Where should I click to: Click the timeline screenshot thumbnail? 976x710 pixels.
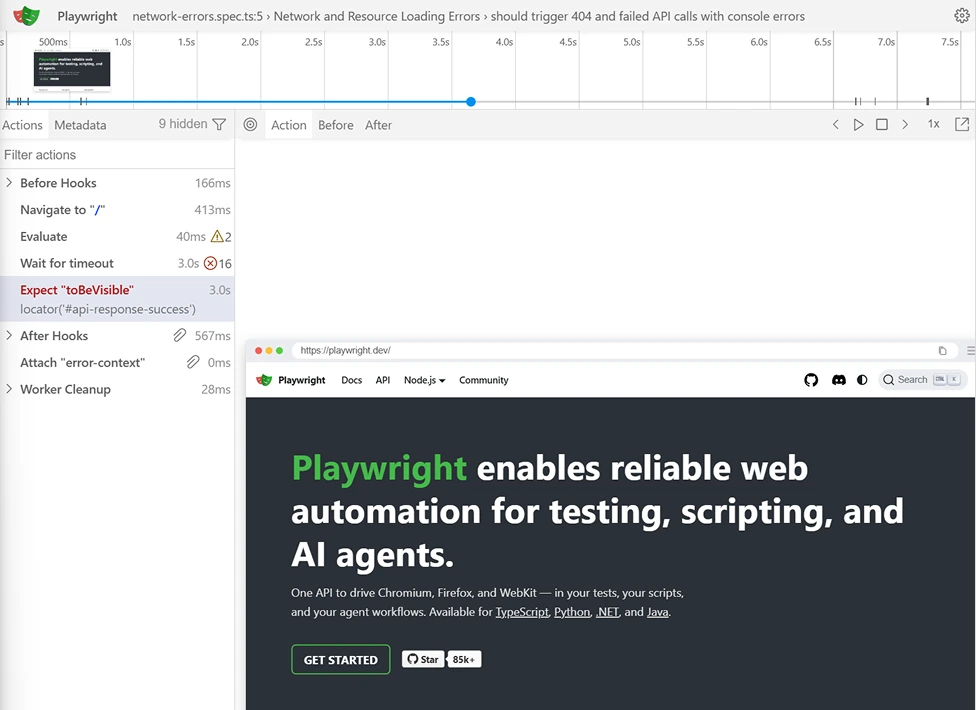click(x=72, y=70)
